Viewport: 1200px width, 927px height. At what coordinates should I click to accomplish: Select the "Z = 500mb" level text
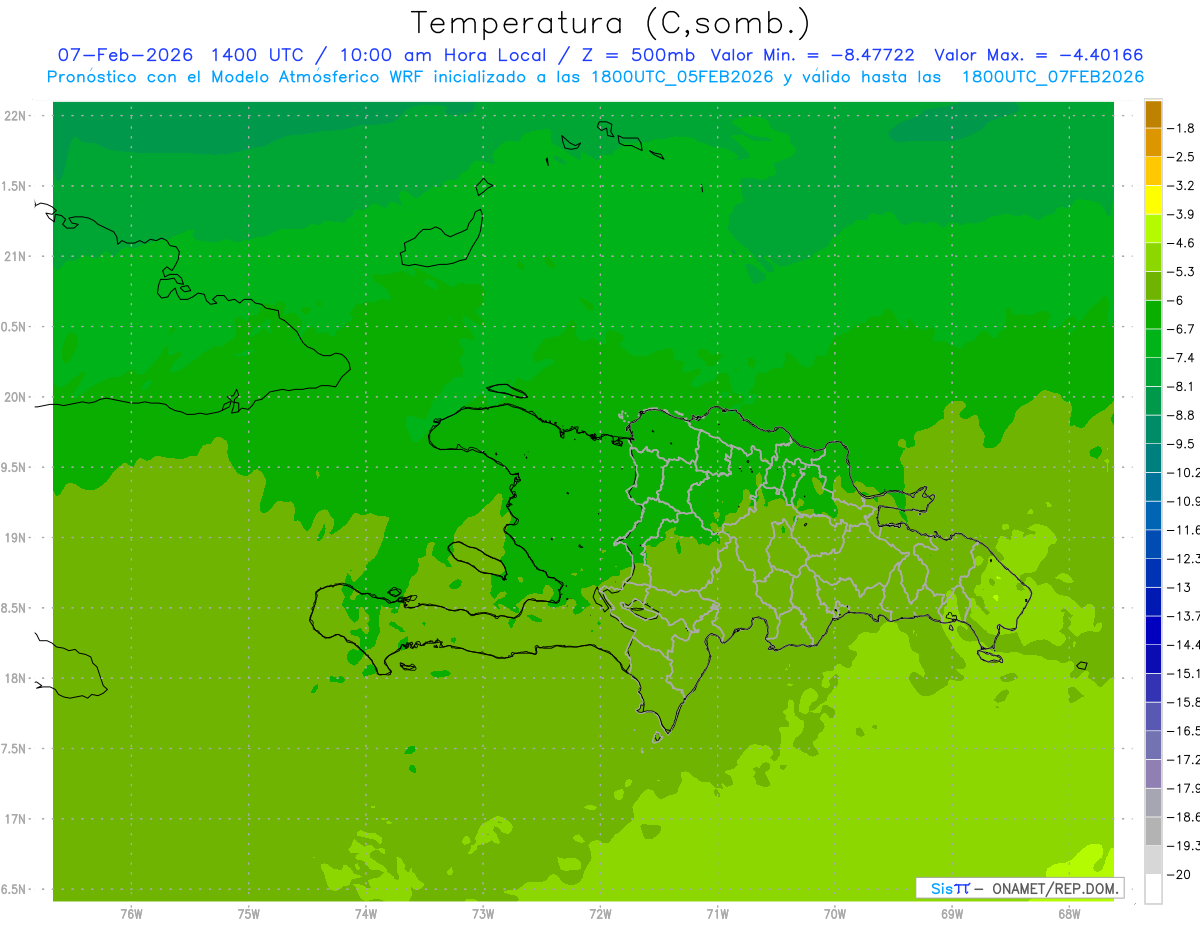[x=636, y=55]
